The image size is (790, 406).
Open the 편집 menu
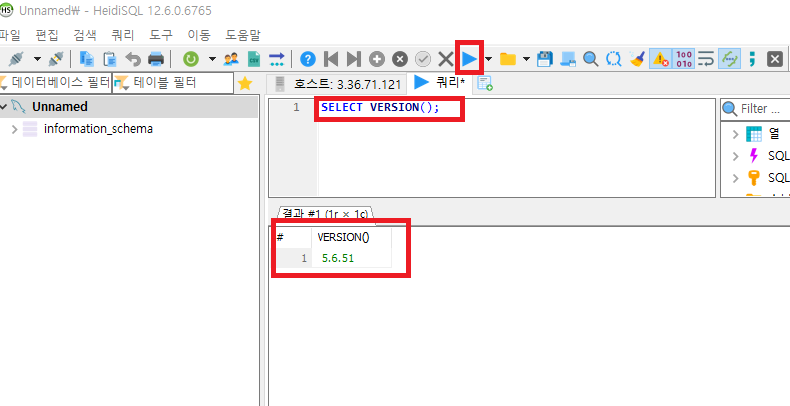(x=47, y=35)
